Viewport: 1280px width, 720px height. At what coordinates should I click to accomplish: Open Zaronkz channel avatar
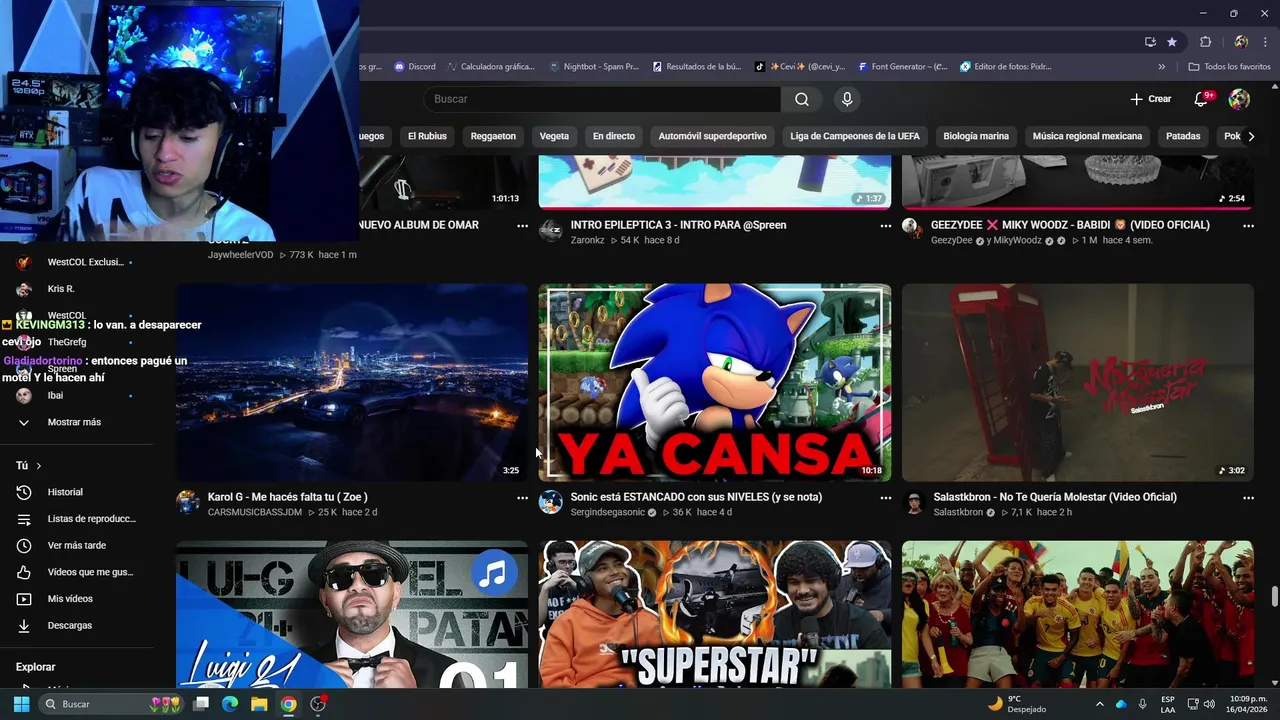[551, 230]
